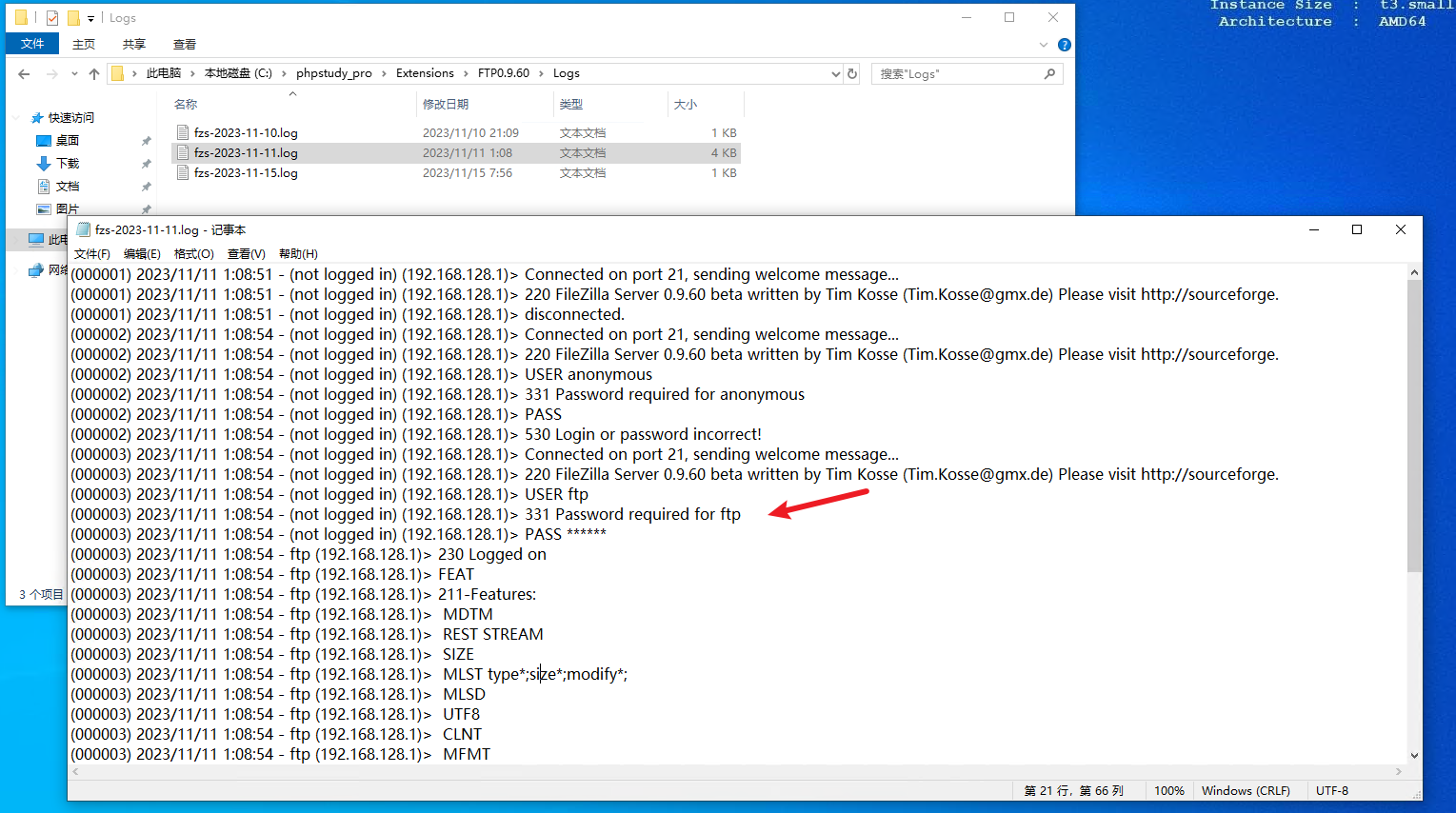Open the recent locations dropdown arrow

click(74, 73)
